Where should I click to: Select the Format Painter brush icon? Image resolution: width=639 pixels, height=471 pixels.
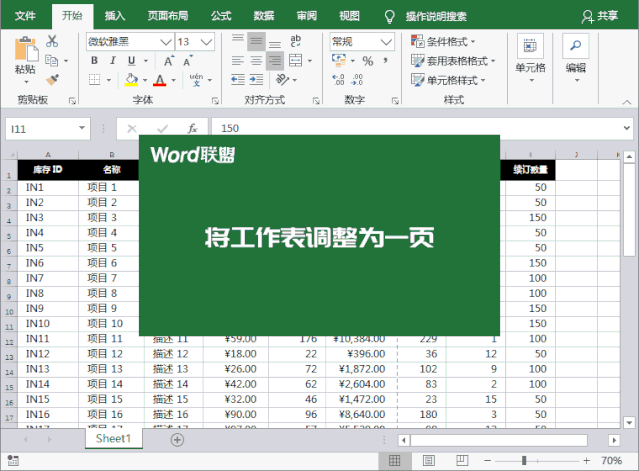tap(52, 79)
